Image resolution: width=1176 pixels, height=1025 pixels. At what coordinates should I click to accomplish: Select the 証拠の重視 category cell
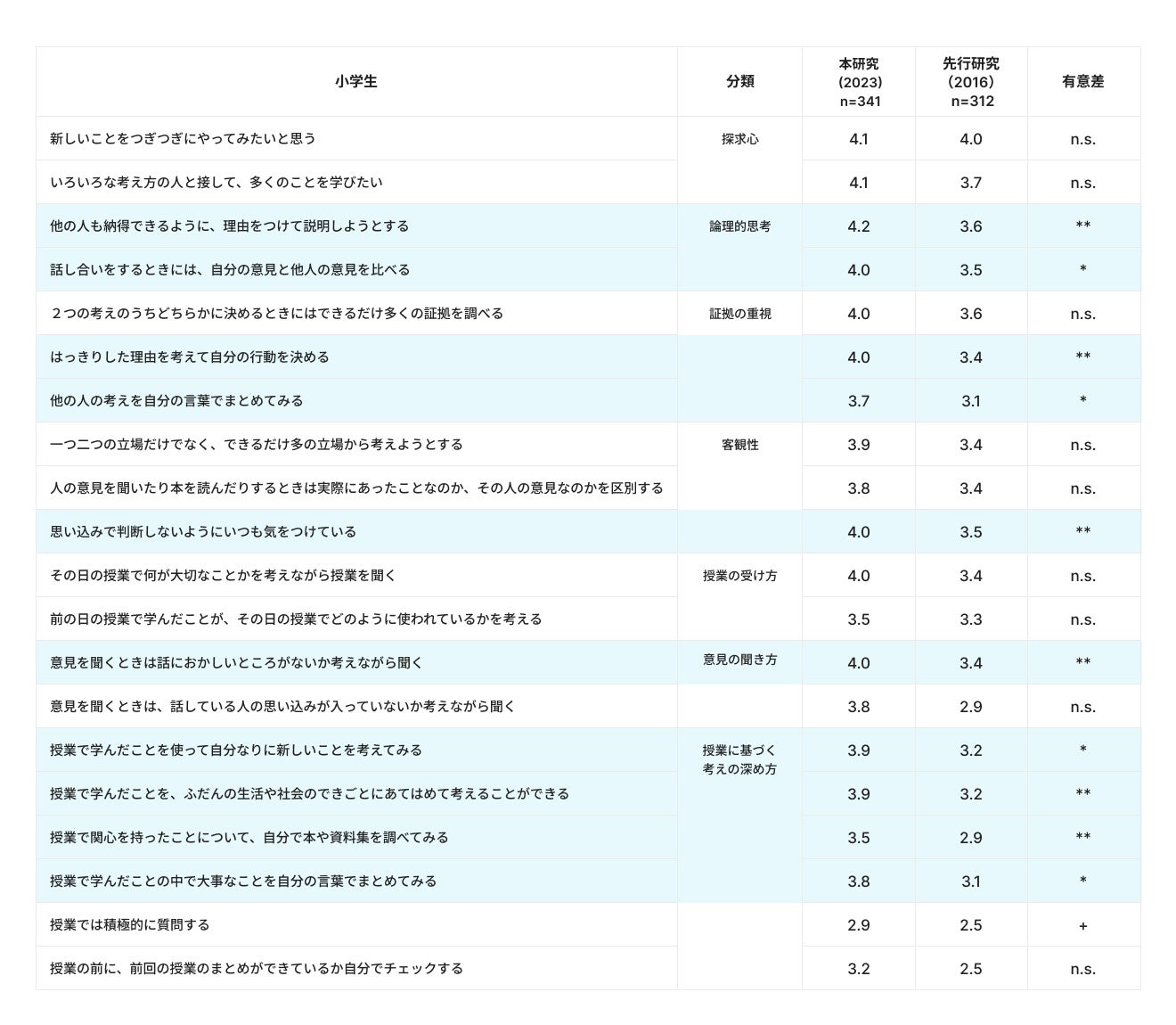pyautogui.click(x=739, y=314)
